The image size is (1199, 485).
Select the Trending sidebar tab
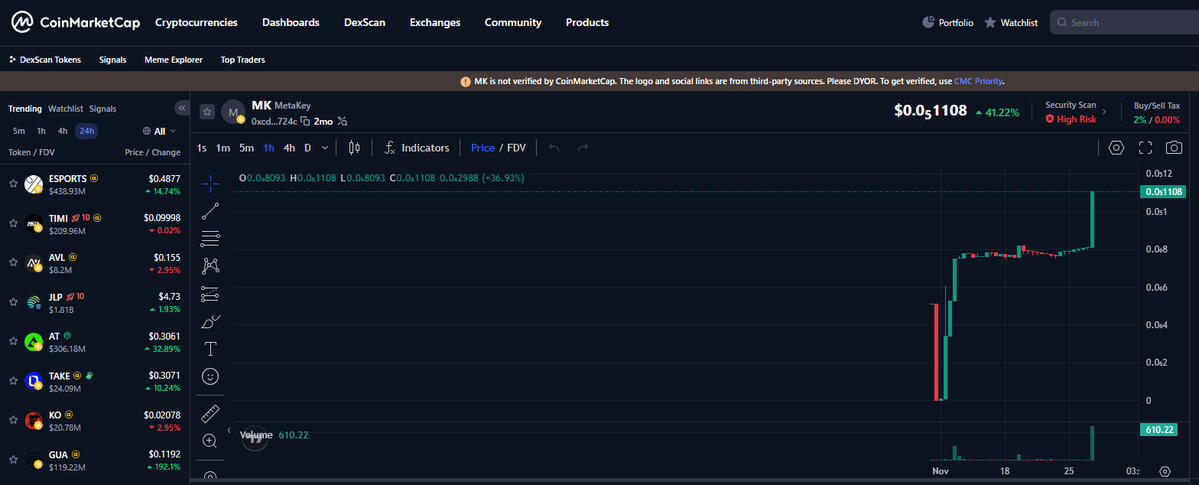[x=25, y=109]
